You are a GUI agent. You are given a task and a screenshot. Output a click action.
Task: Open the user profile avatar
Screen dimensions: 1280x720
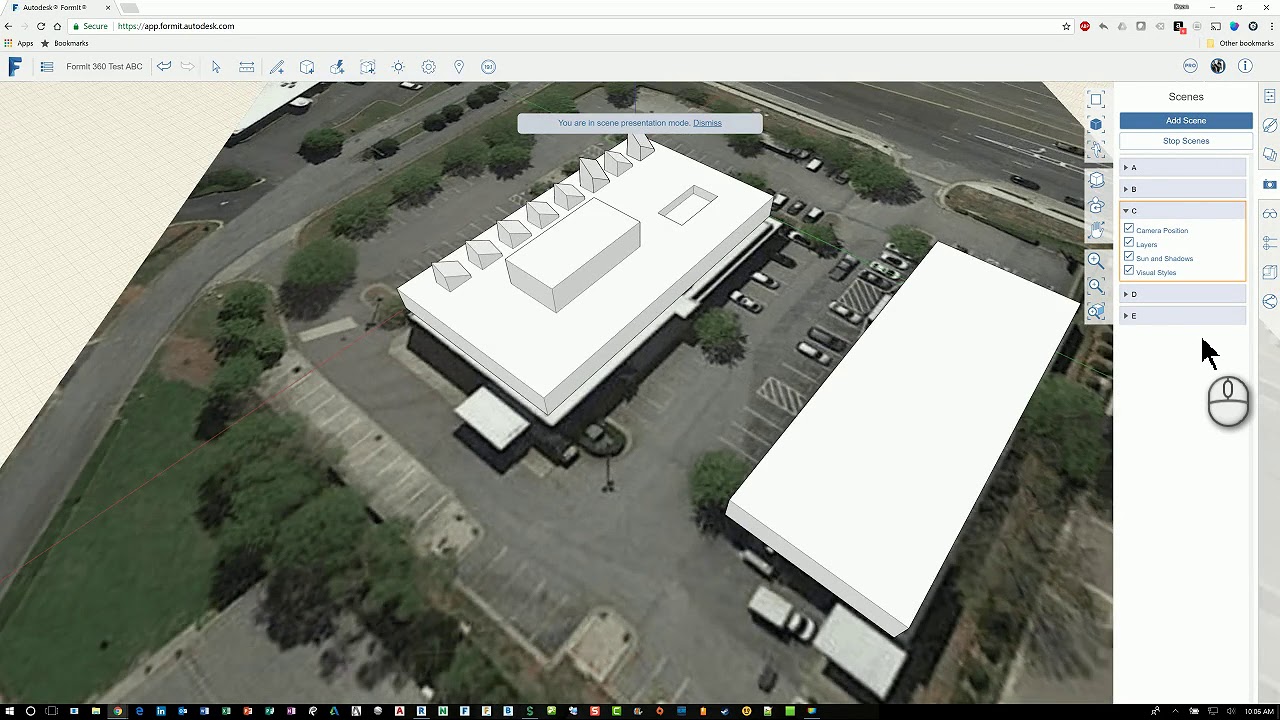coord(1217,66)
